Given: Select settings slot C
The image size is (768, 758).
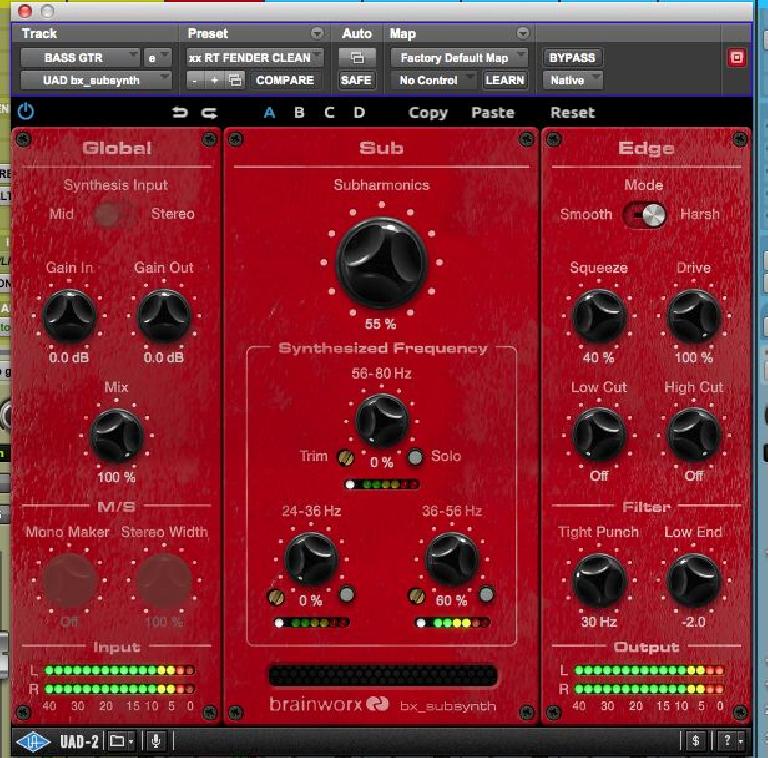Looking at the screenshot, I should (330, 113).
